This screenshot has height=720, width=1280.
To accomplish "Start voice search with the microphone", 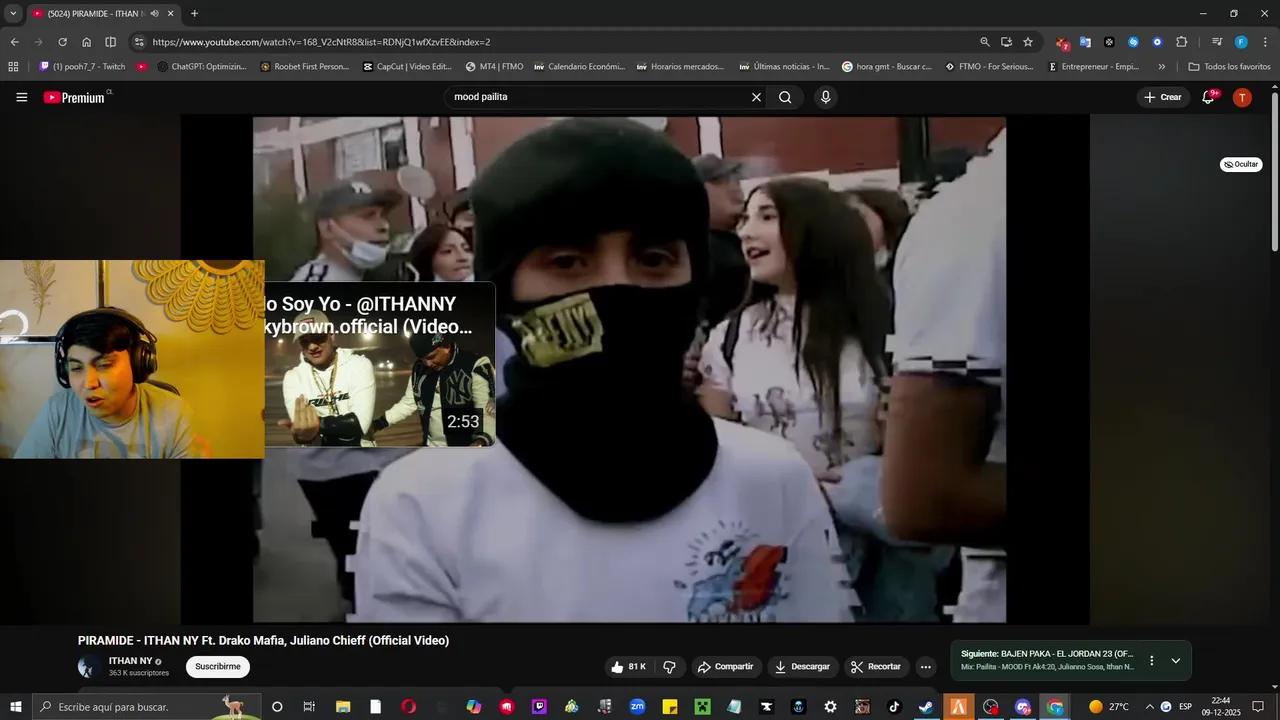I will click(825, 97).
